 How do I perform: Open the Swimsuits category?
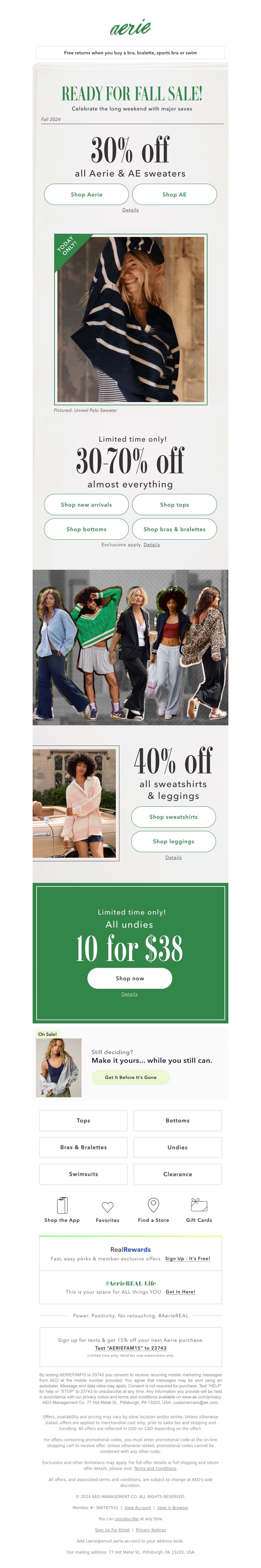click(83, 1173)
